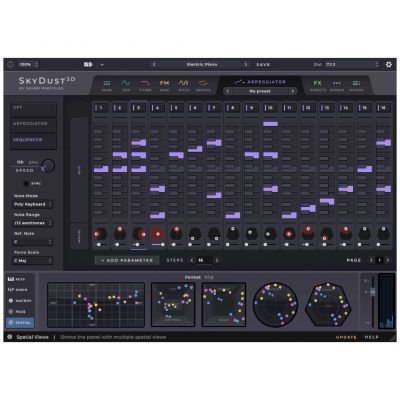The height and width of the screenshot is (400, 400).
Task: Open the Ref. Note C dropdown
Action: click(x=33, y=242)
